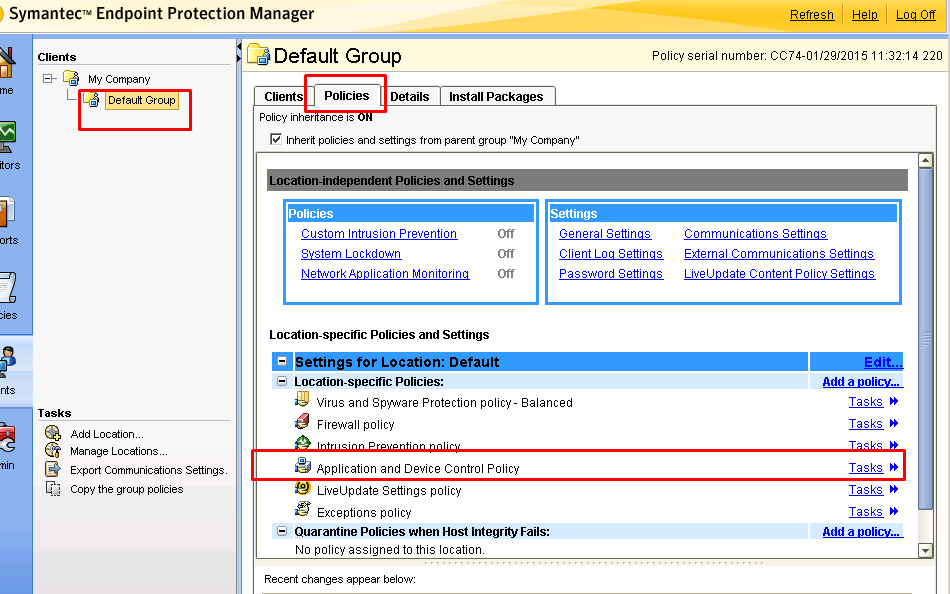Screen dimensions: 950x594
Task: Open the Install Packages tab
Action: pyautogui.click(x=496, y=97)
